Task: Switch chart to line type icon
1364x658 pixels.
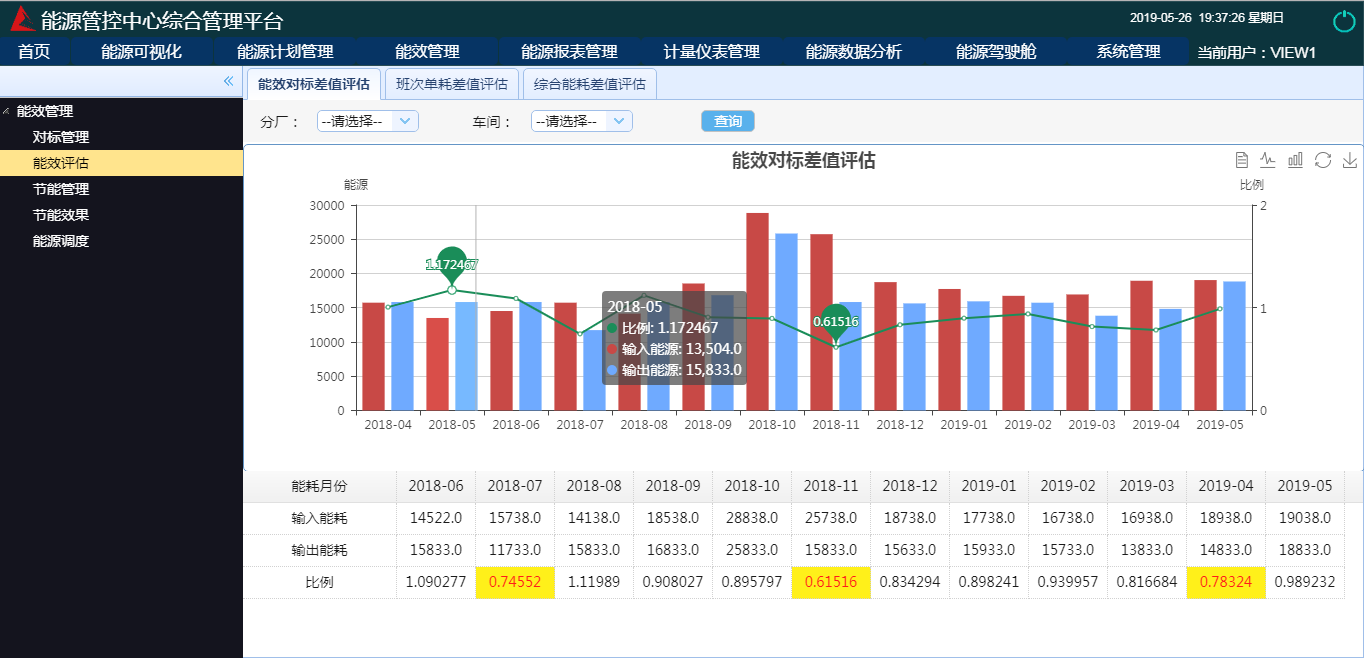Action: click(x=1268, y=160)
